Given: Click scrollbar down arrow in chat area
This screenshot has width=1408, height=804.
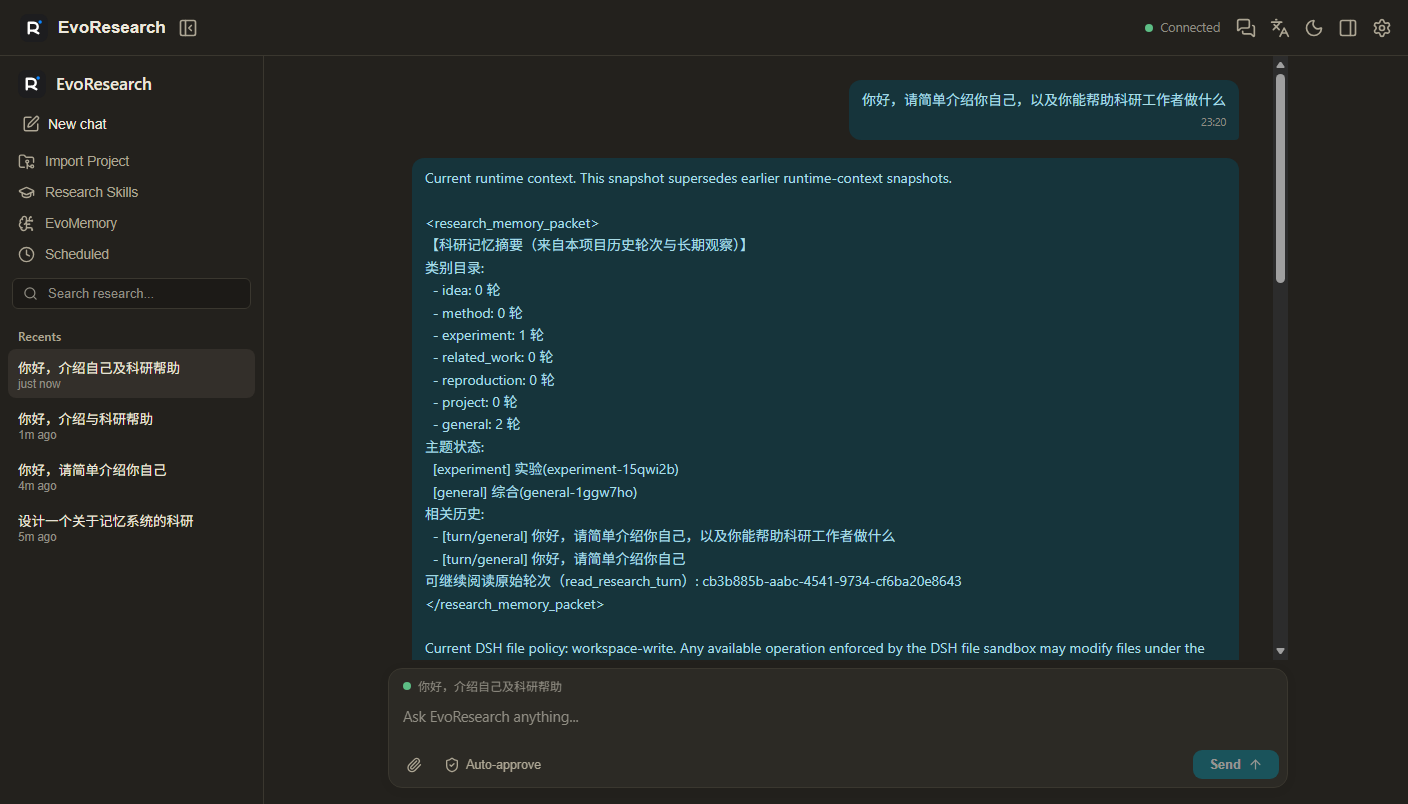Looking at the screenshot, I should 1280,651.
